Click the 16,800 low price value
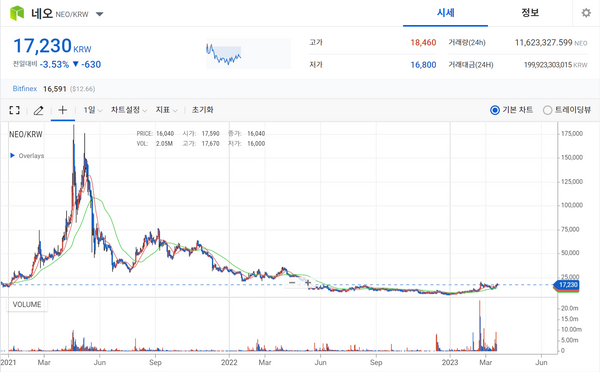 (423, 65)
